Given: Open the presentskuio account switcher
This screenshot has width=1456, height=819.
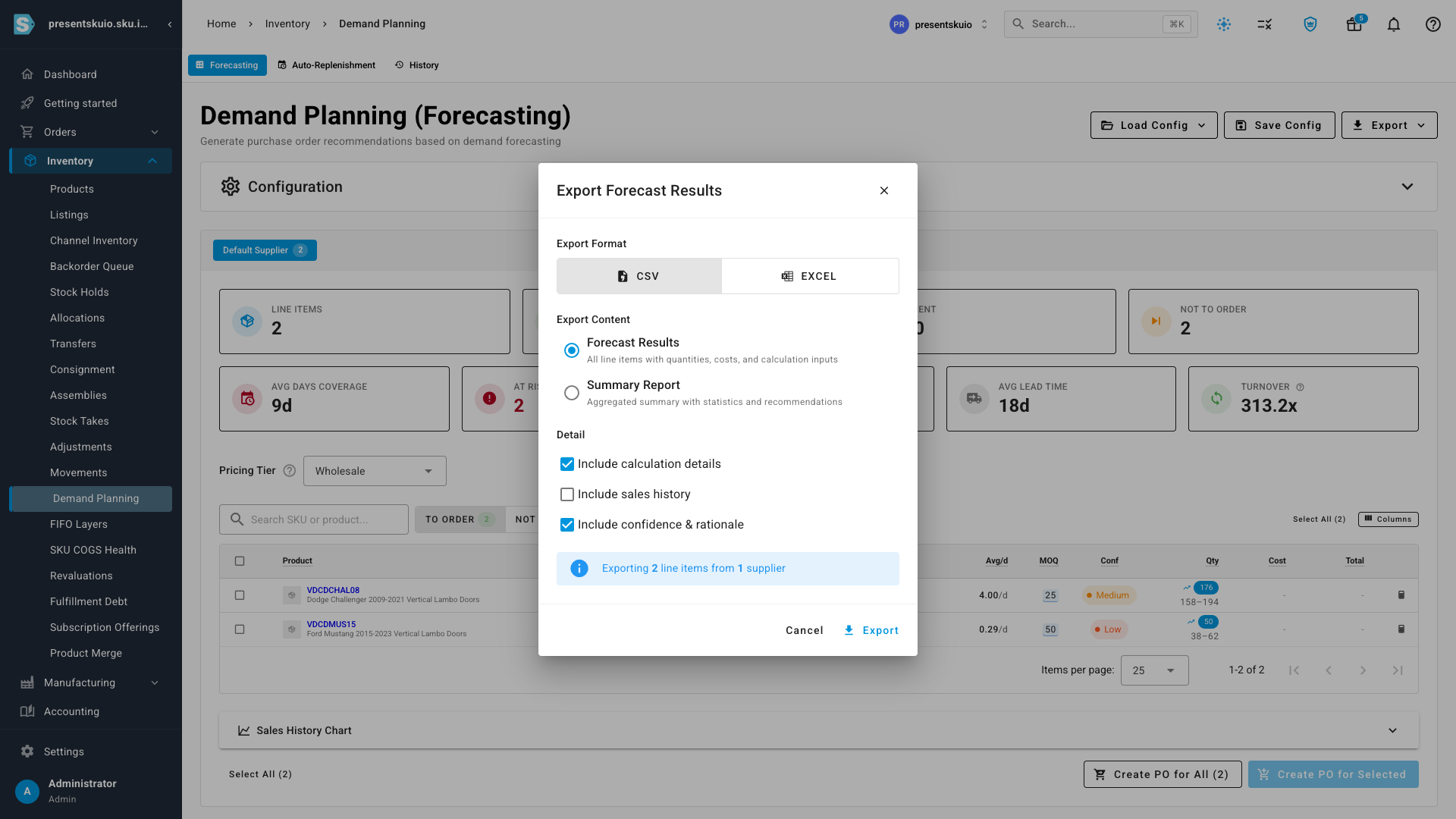Looking at the screenshot, I should coord(940,24).
